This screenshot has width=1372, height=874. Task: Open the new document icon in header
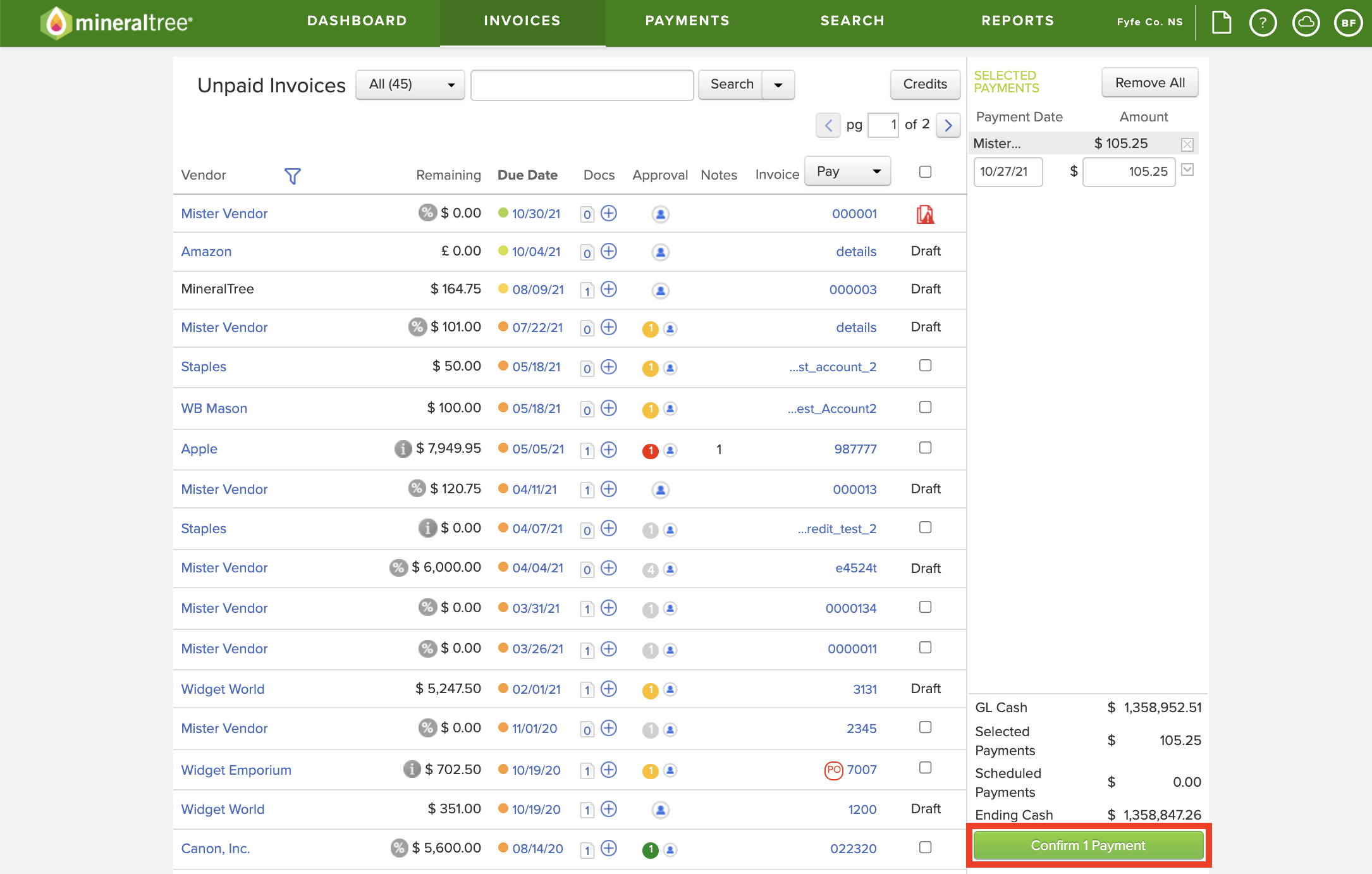point(1222,23)
